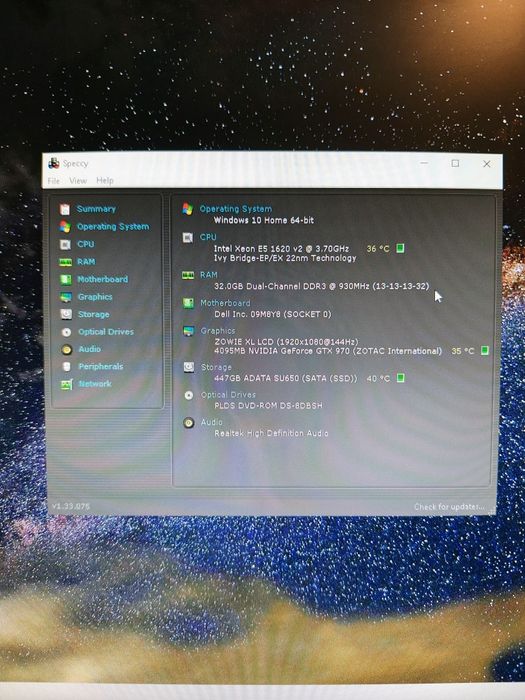Click the CPU heading link in summary
This screenshot has height=700, width=525.
[x=208, y=237]
